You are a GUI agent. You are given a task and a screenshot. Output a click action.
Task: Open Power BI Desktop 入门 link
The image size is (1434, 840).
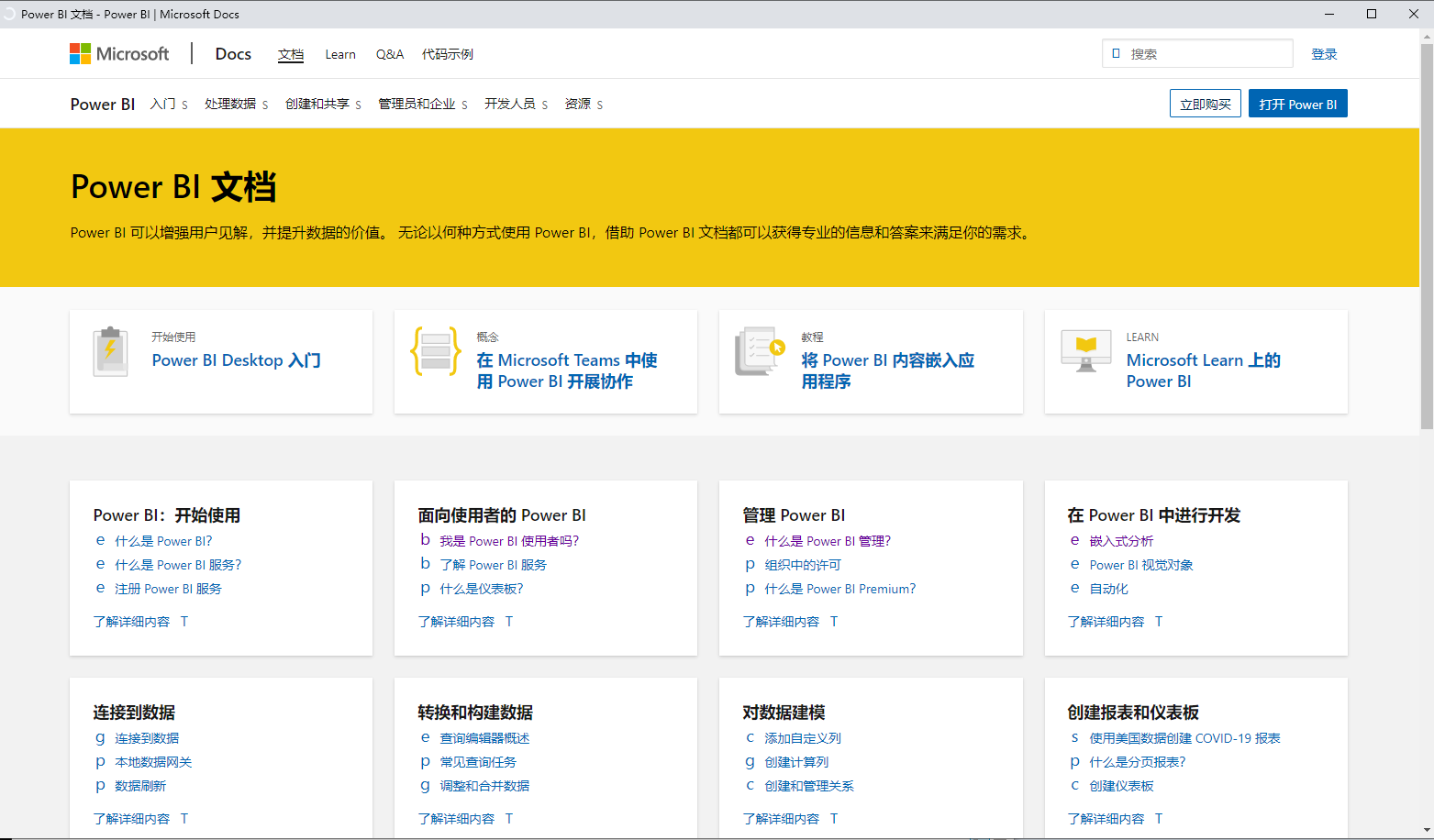point(237,360)
